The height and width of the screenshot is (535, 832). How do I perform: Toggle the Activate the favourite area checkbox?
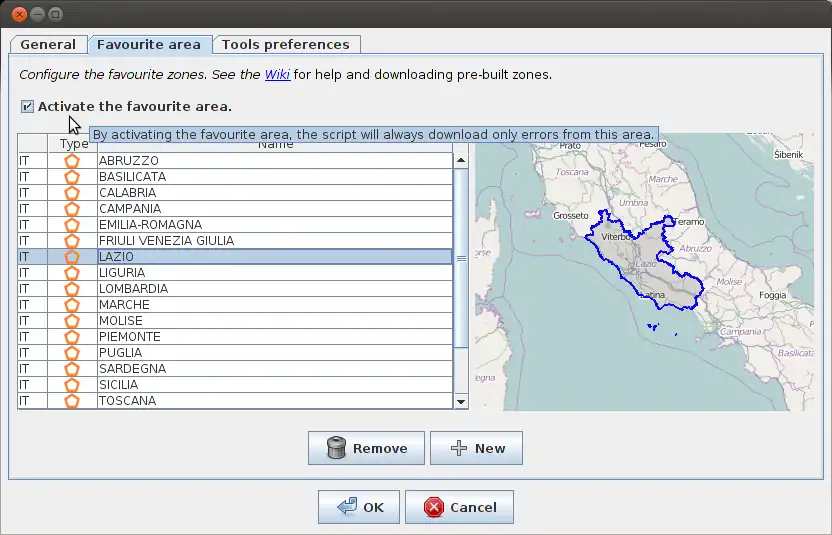click(27, 106)
